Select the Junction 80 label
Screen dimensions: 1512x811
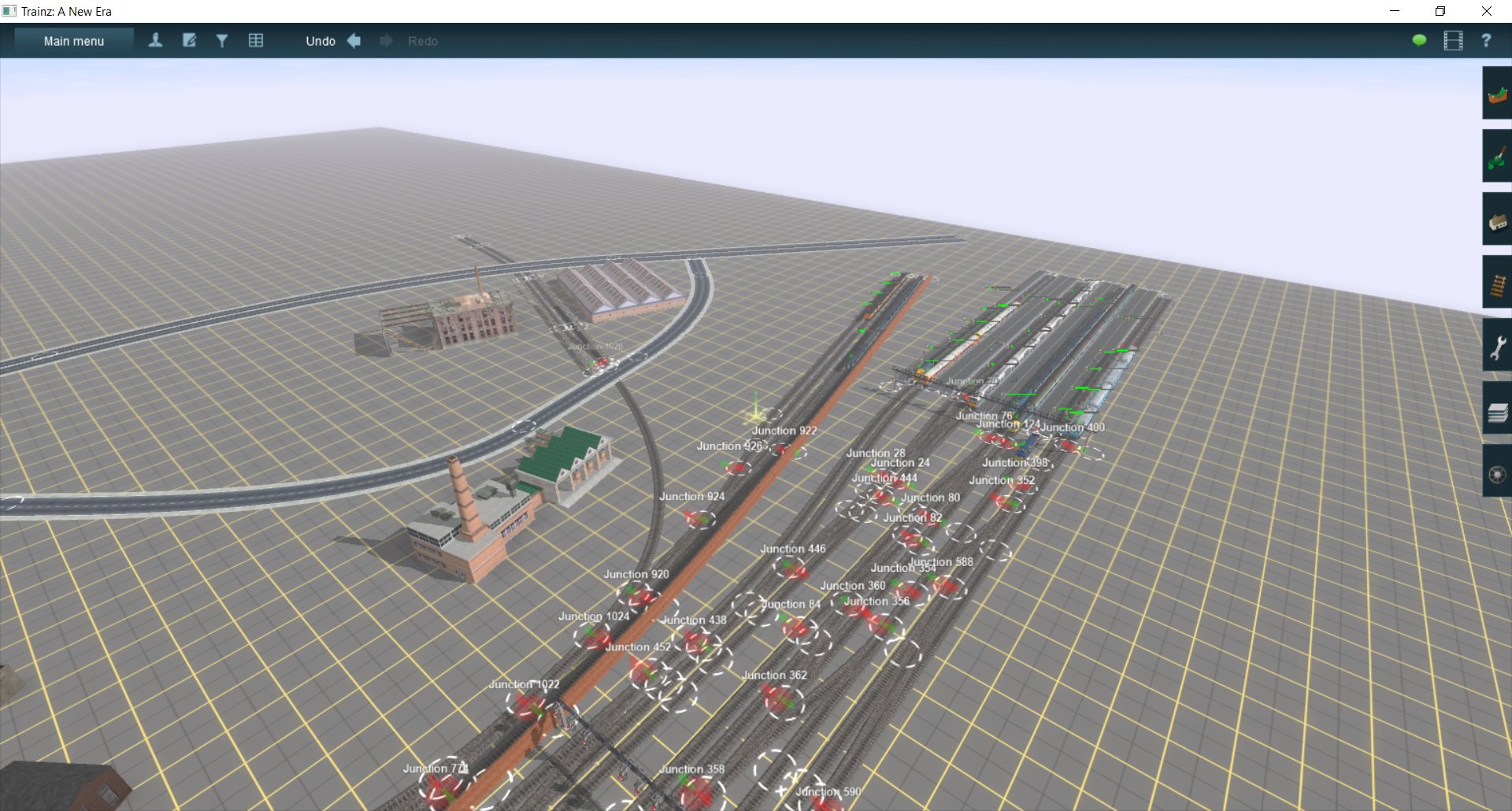click(x=930, y=497)
